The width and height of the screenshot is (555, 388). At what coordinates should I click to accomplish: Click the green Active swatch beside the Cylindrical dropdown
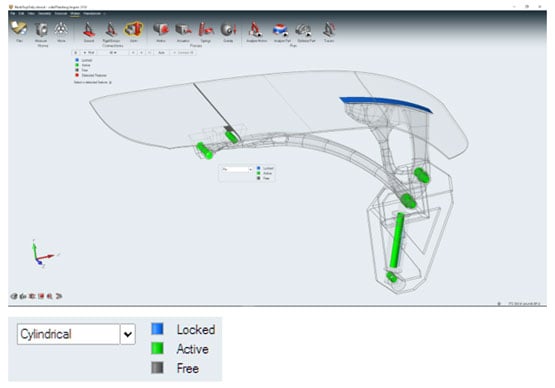[157, 348]
